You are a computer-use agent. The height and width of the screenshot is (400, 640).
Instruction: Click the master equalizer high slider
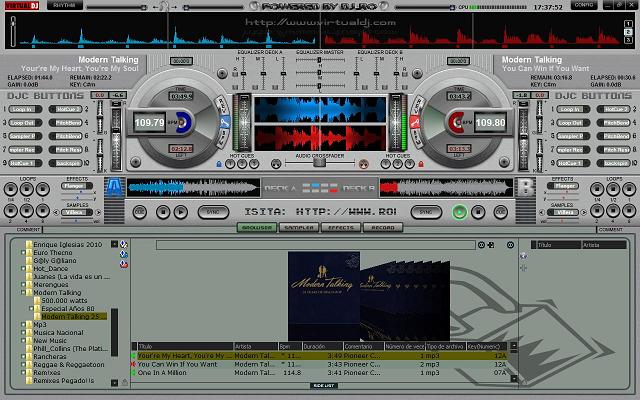coord(320,60)
